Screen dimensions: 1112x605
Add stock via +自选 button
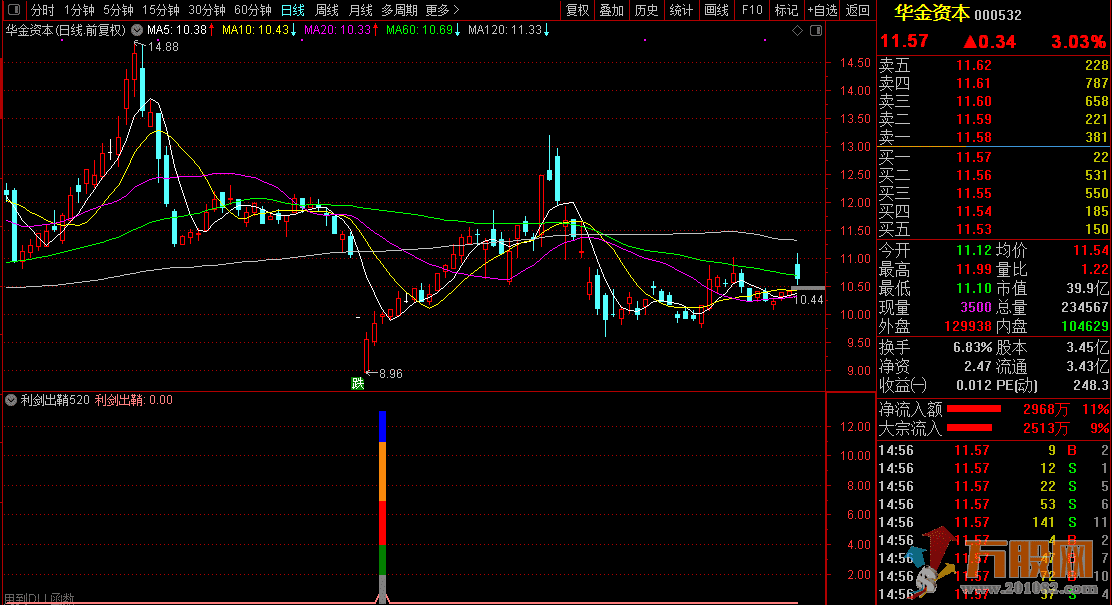click(822, 10)
